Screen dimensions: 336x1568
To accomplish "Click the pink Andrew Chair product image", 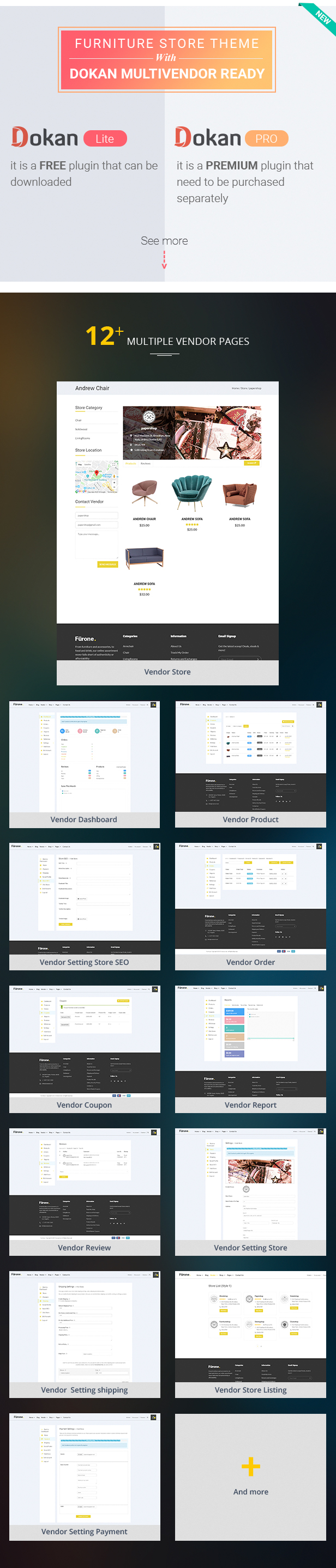I will click(x=144, y=494).
